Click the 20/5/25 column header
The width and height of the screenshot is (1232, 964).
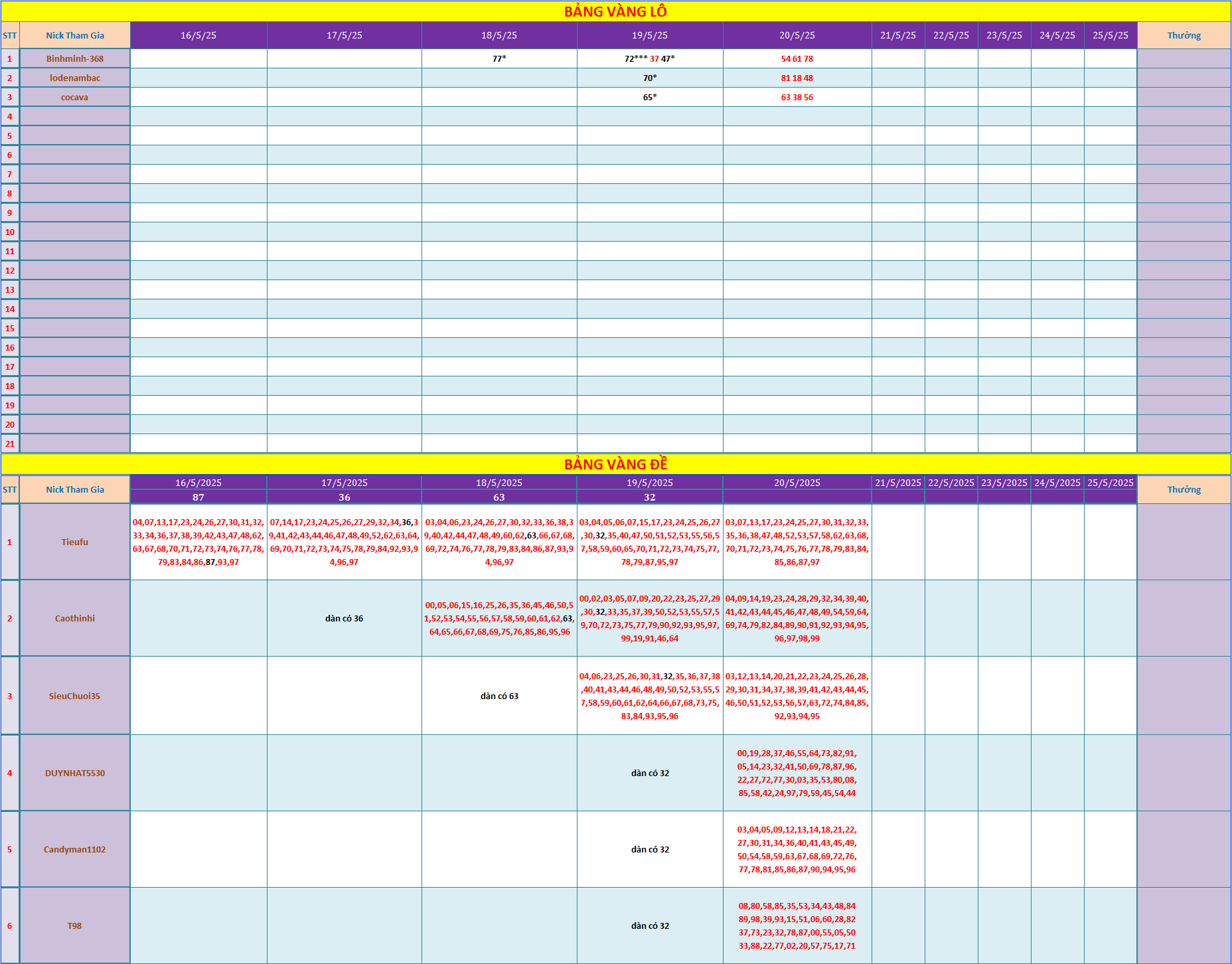[x=797, y=35]
